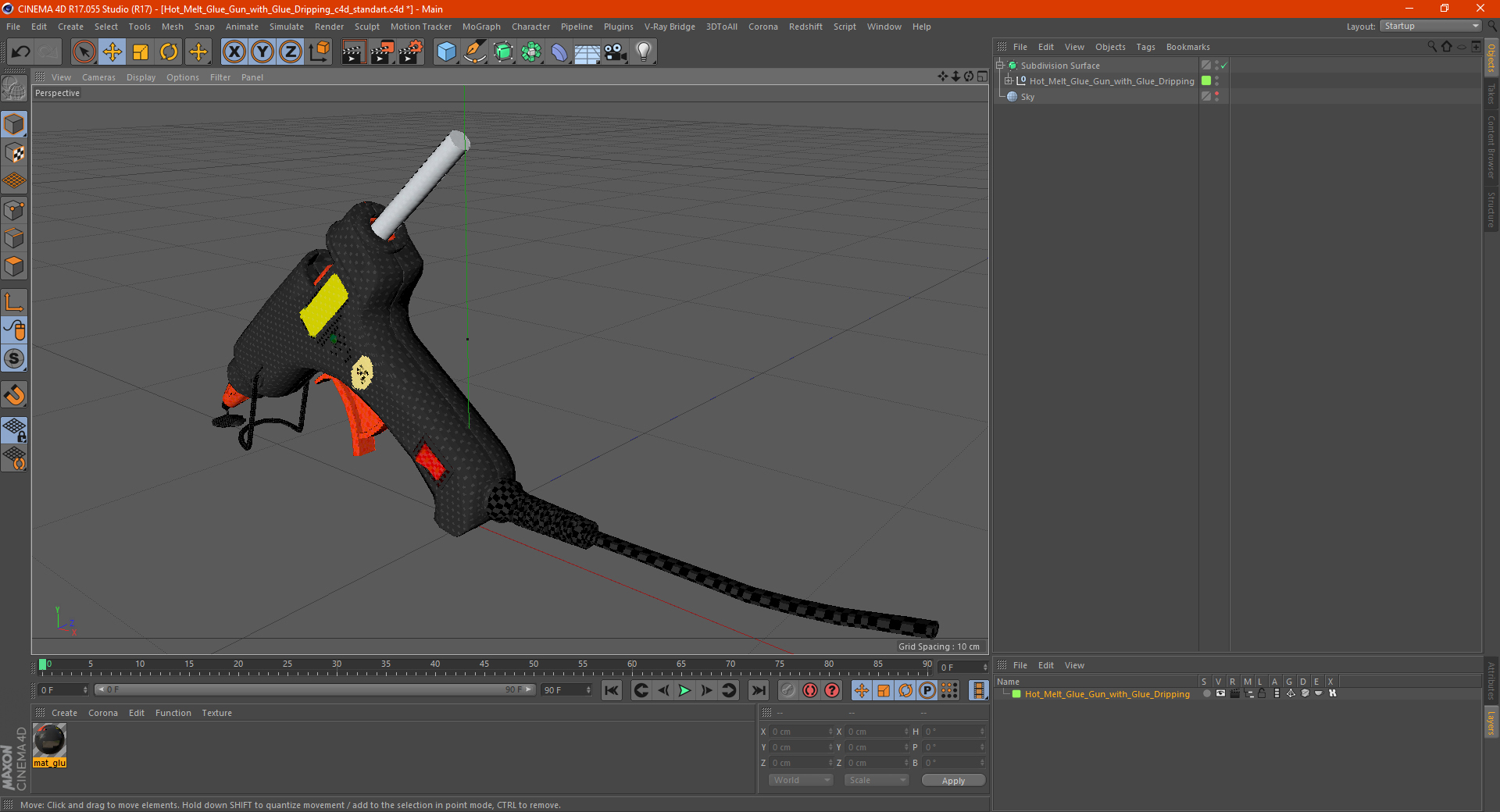Add a Cube primitive object

tap(446, 52)
